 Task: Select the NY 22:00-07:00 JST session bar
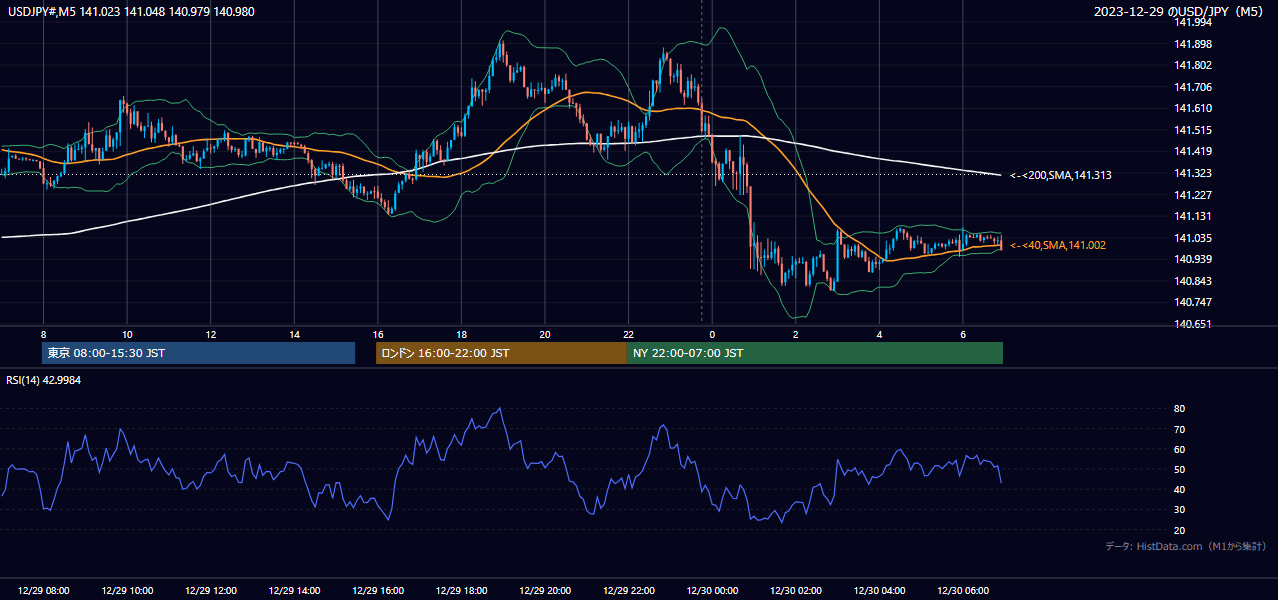click(x=815, y=353)
